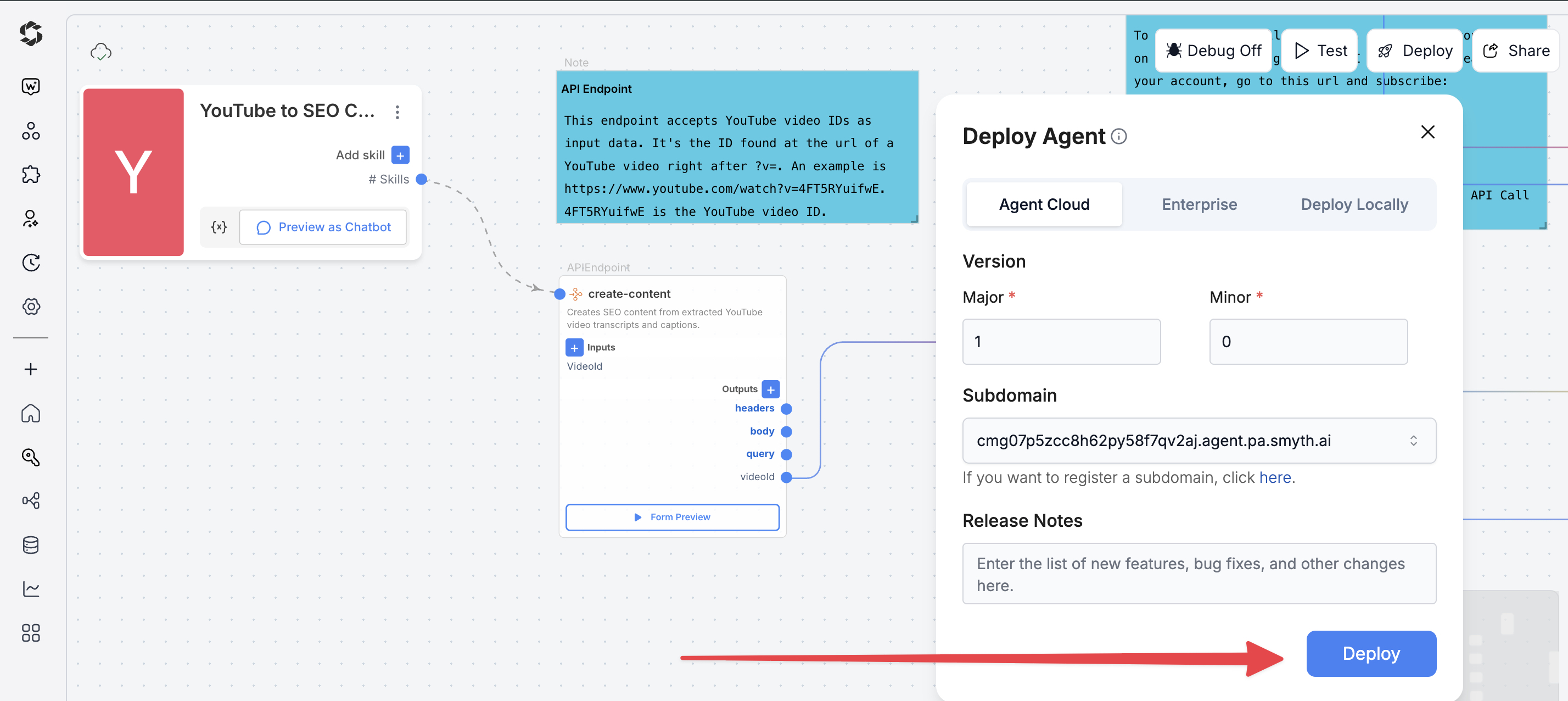Viewport: 1568px width, 701px height.
Task: Select the Deploy Locally tab
Action: [x=1354, y=204]
